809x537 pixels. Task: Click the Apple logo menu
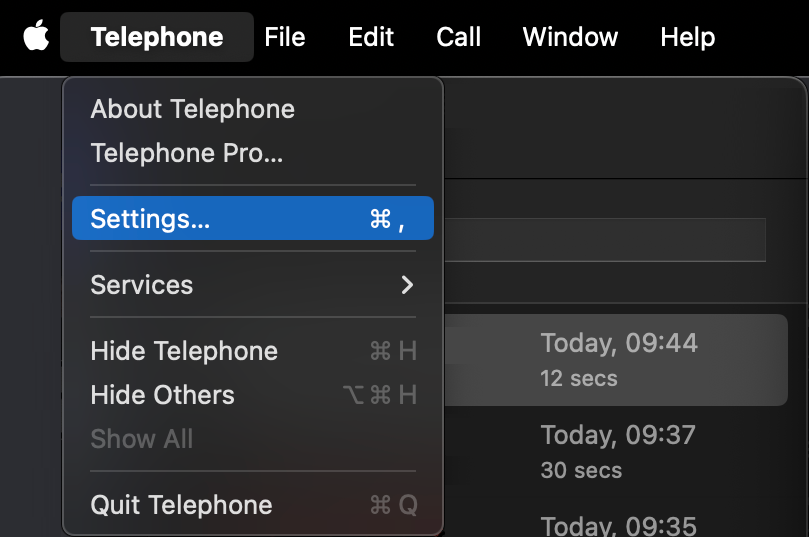point(36,37)
